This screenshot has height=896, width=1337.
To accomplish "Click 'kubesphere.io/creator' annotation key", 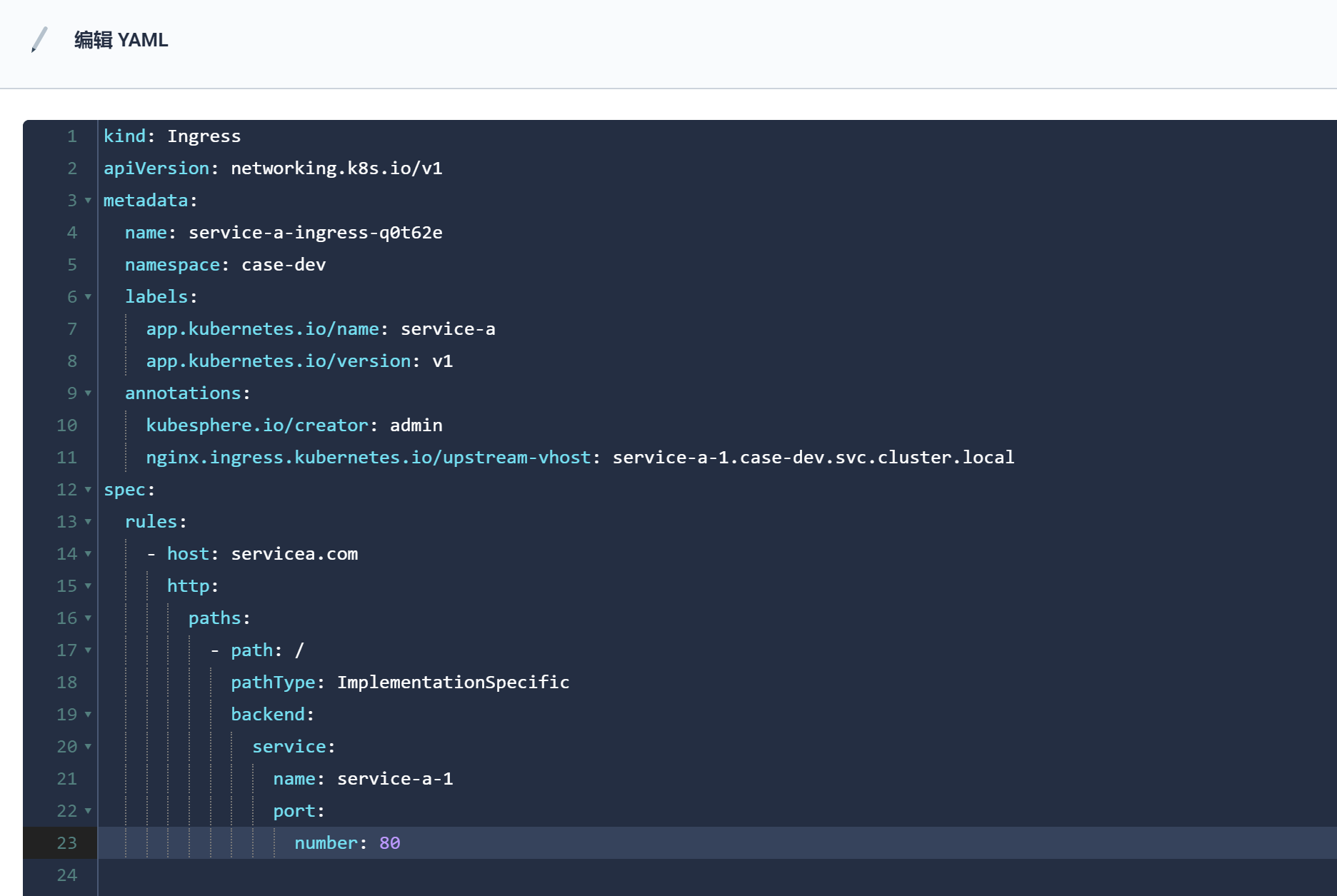I will (257, 426).
